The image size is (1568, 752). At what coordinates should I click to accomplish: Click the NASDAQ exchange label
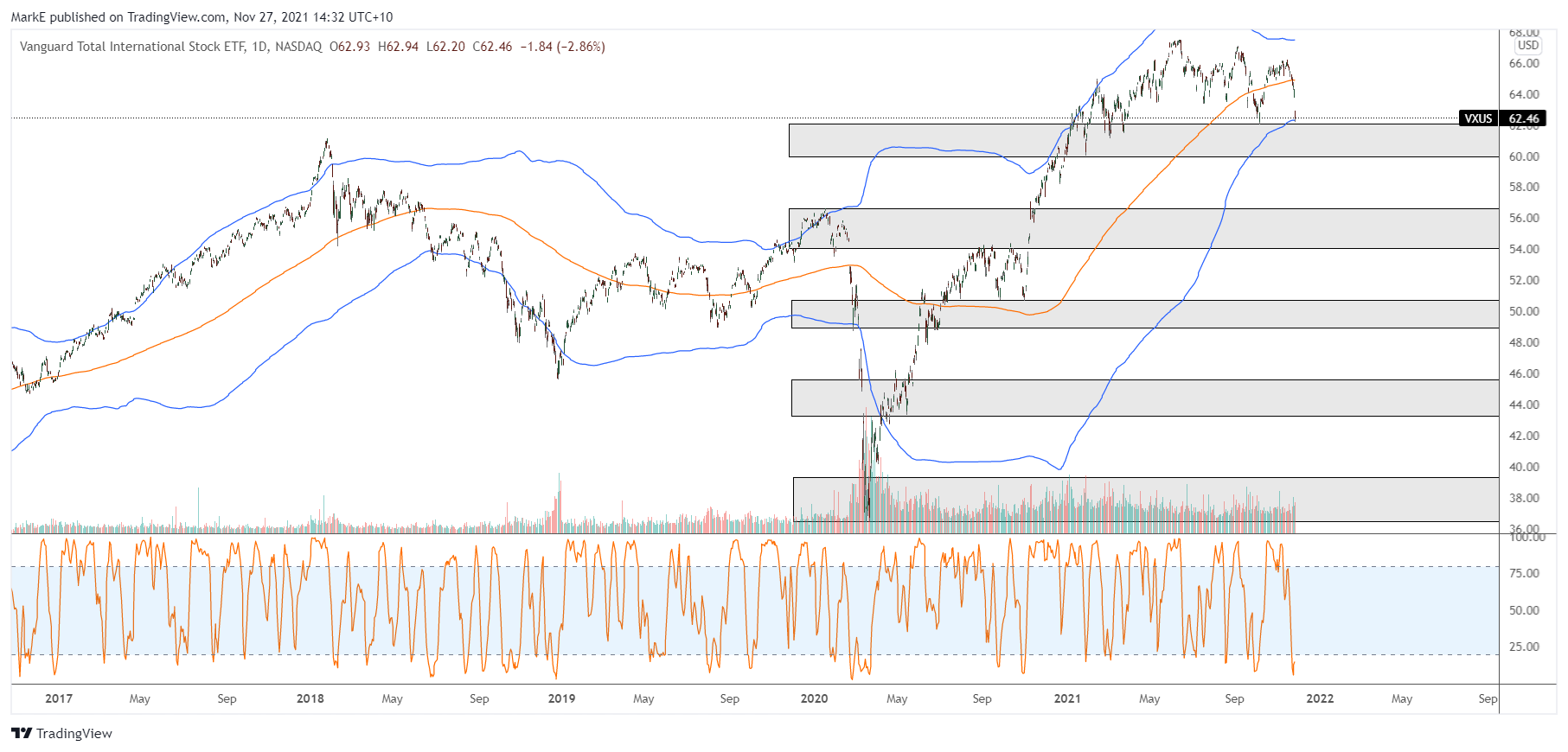(298, 47)
